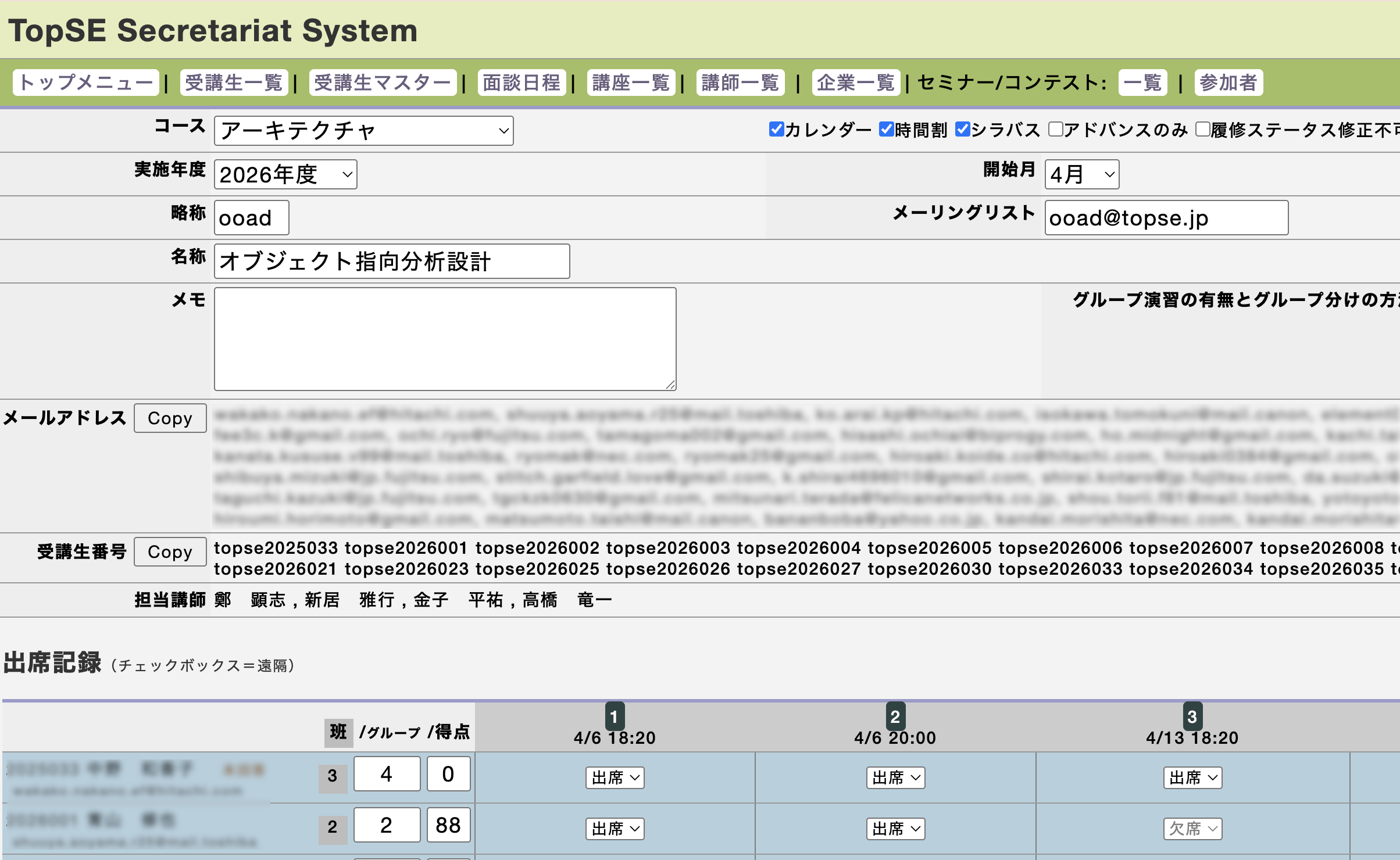Select session 3 header 4/13 18:20
This screenshot has height=860, width=1400.
click(x=1192, y=726)
